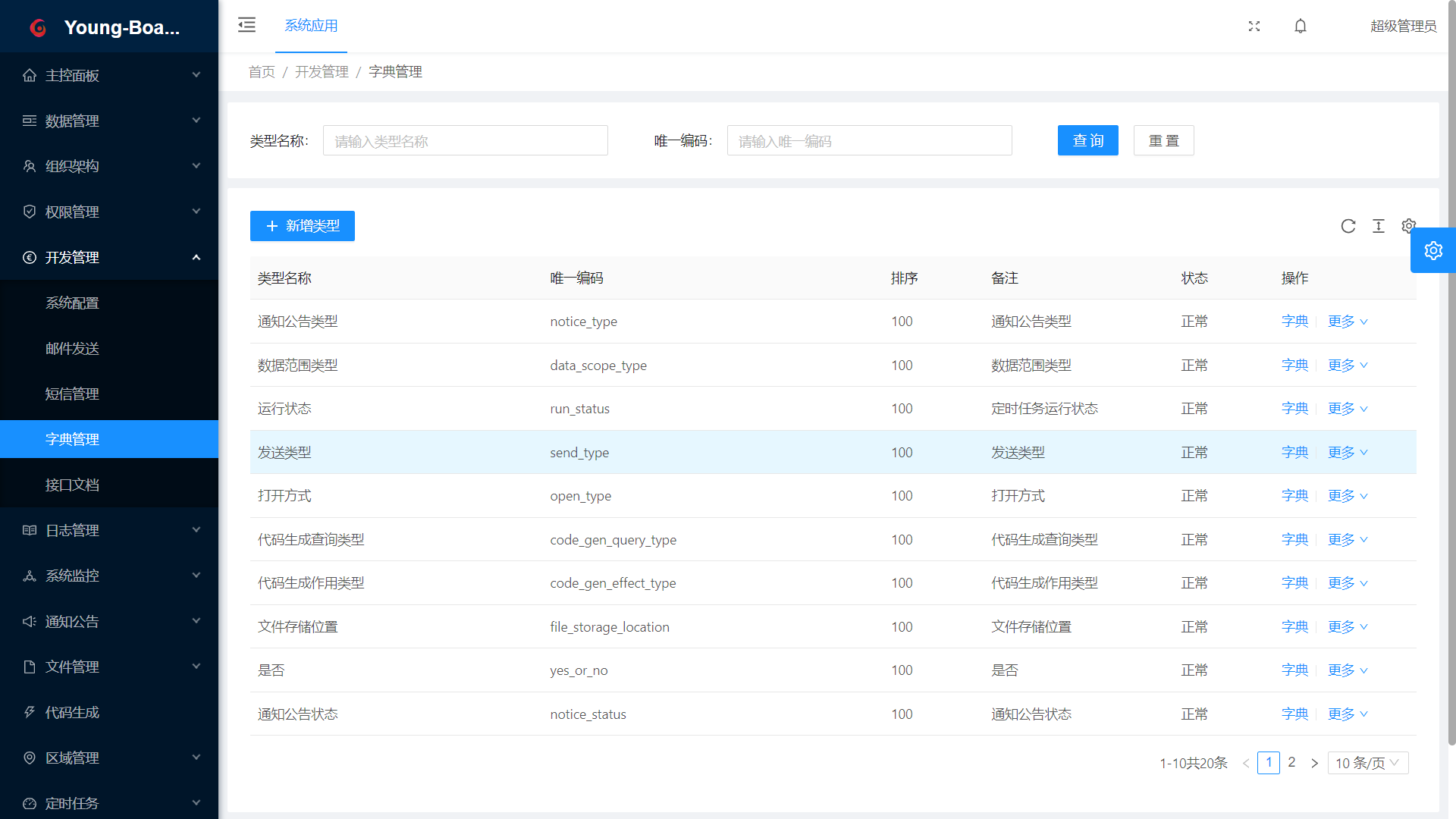Open the blue floating theme settings button
This screenshot has height=819, width=1456.
tap(1433, 250)
